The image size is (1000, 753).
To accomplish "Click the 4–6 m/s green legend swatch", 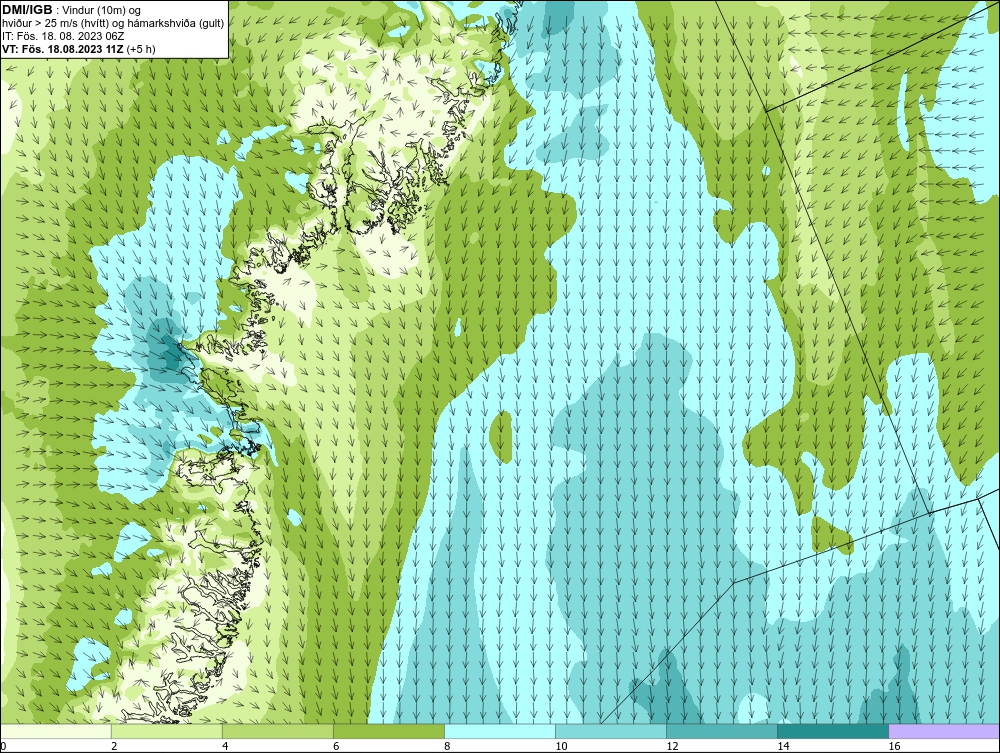I will click(278, 731).
